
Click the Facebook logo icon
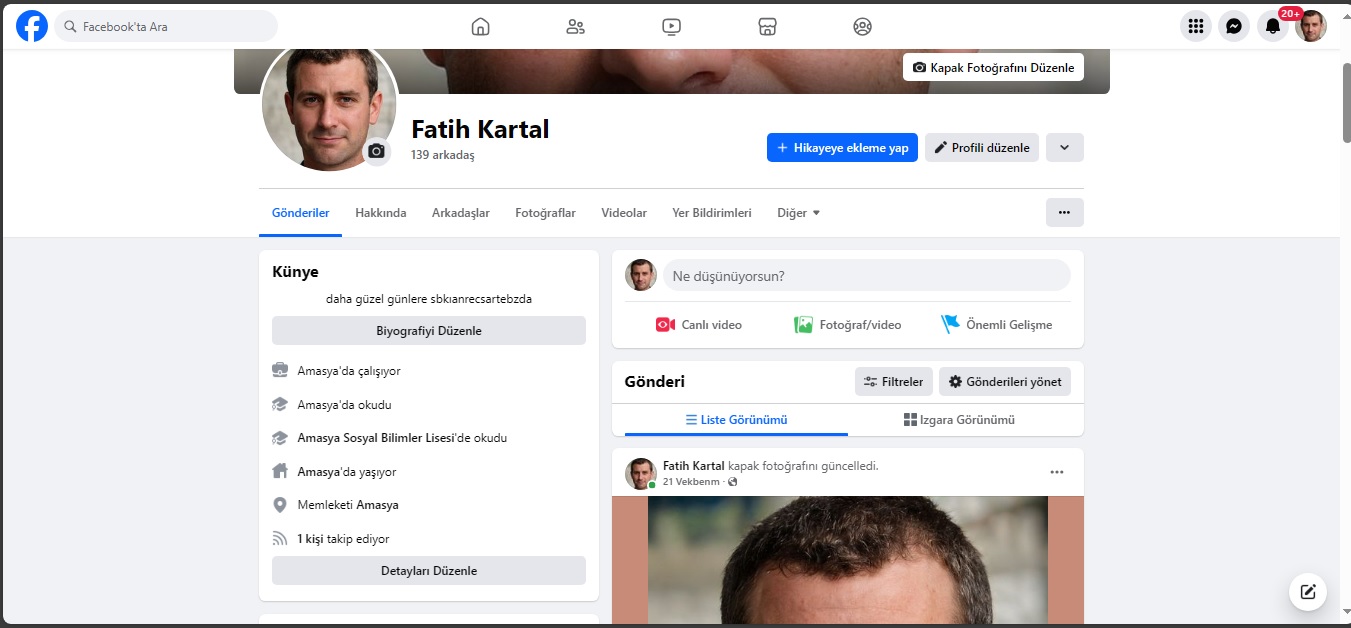coord(32,26)
